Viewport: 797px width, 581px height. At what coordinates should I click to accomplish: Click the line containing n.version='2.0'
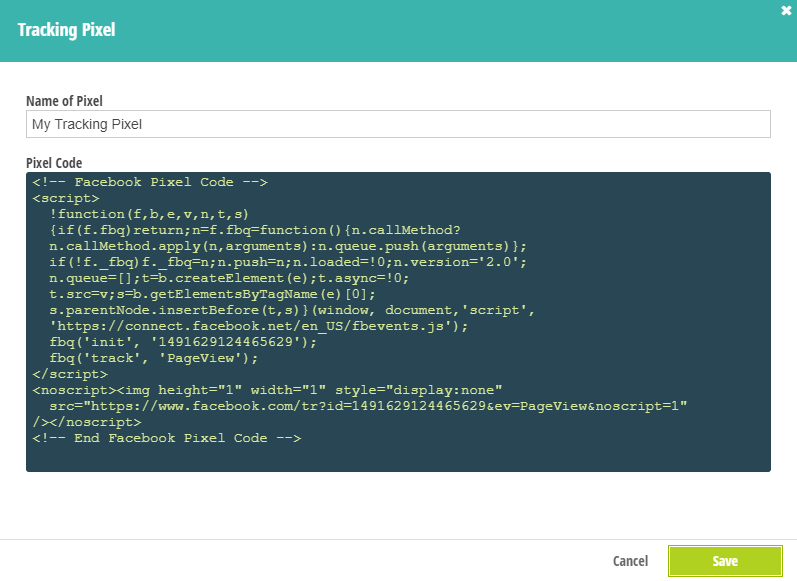click(x=288, y=262)
